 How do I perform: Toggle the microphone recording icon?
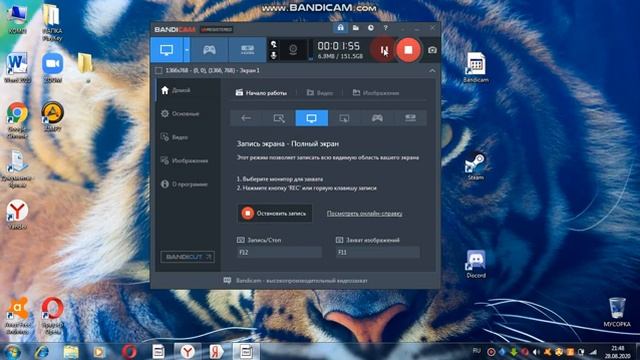[x=273, y=55]
